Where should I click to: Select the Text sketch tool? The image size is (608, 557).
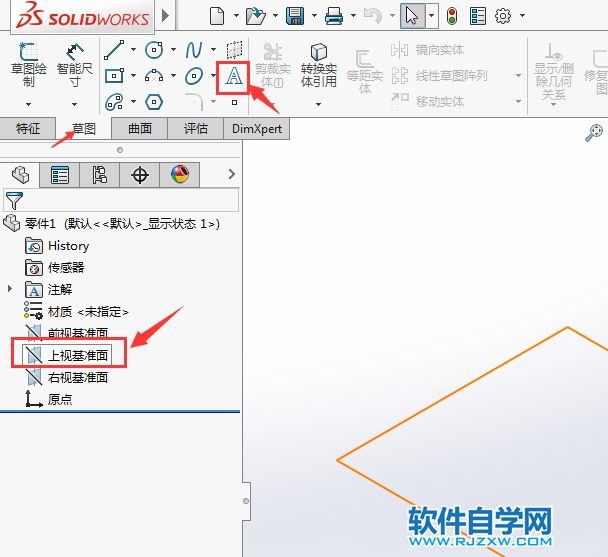(234, 76)
